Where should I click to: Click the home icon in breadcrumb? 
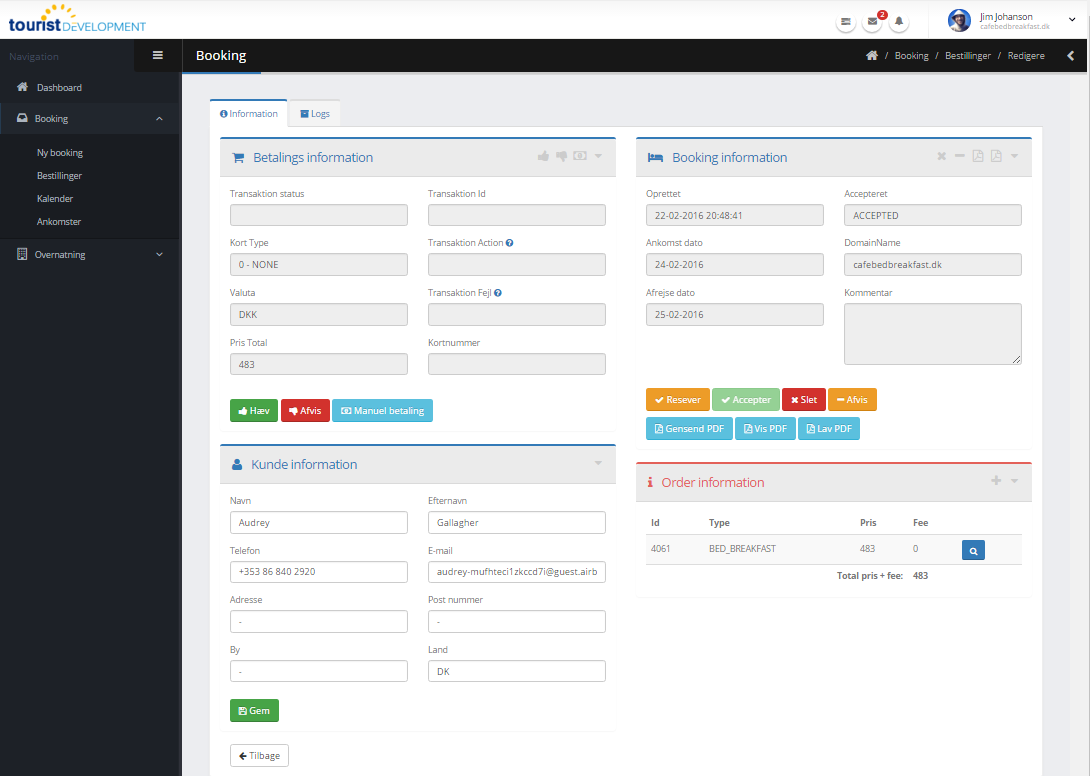click(x=872, y=56)
